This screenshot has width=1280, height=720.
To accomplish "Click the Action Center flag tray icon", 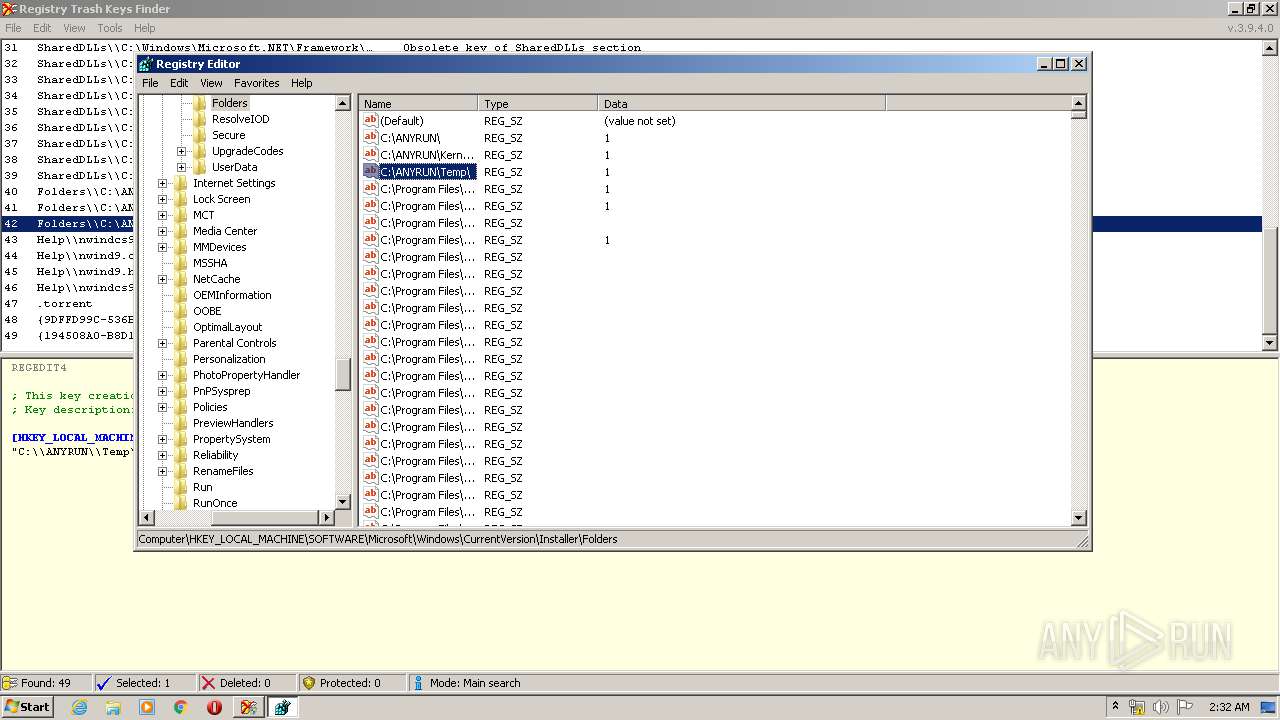I will (1185, 707).
